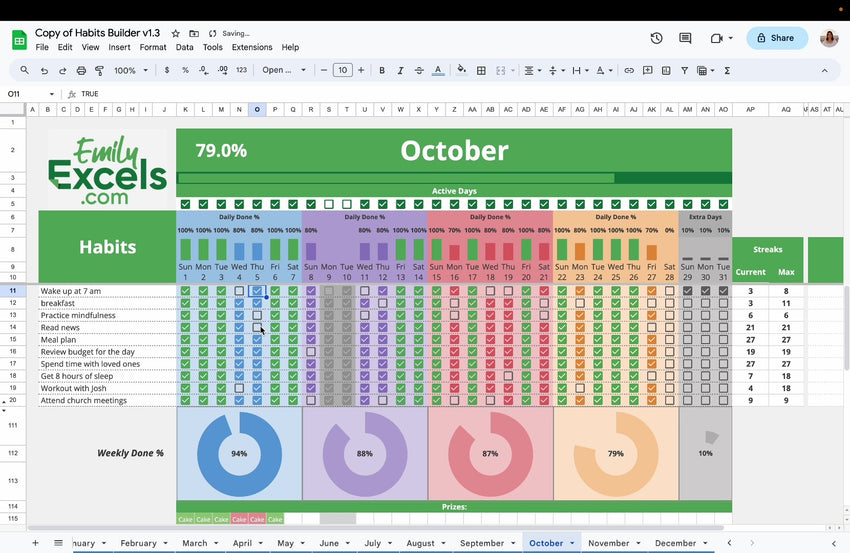Open the Format menu
The image size is (850, 553).
coord(153,47)
